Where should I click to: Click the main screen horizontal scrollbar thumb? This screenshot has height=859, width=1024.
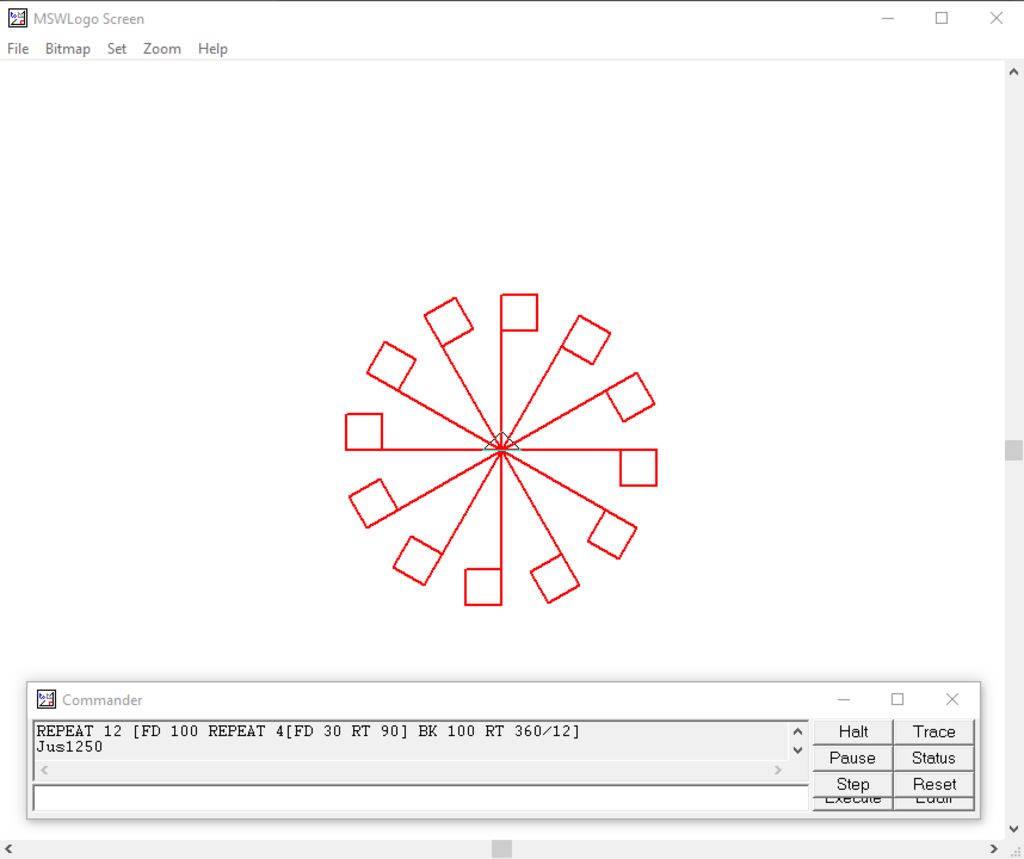(x=502, y=849)
